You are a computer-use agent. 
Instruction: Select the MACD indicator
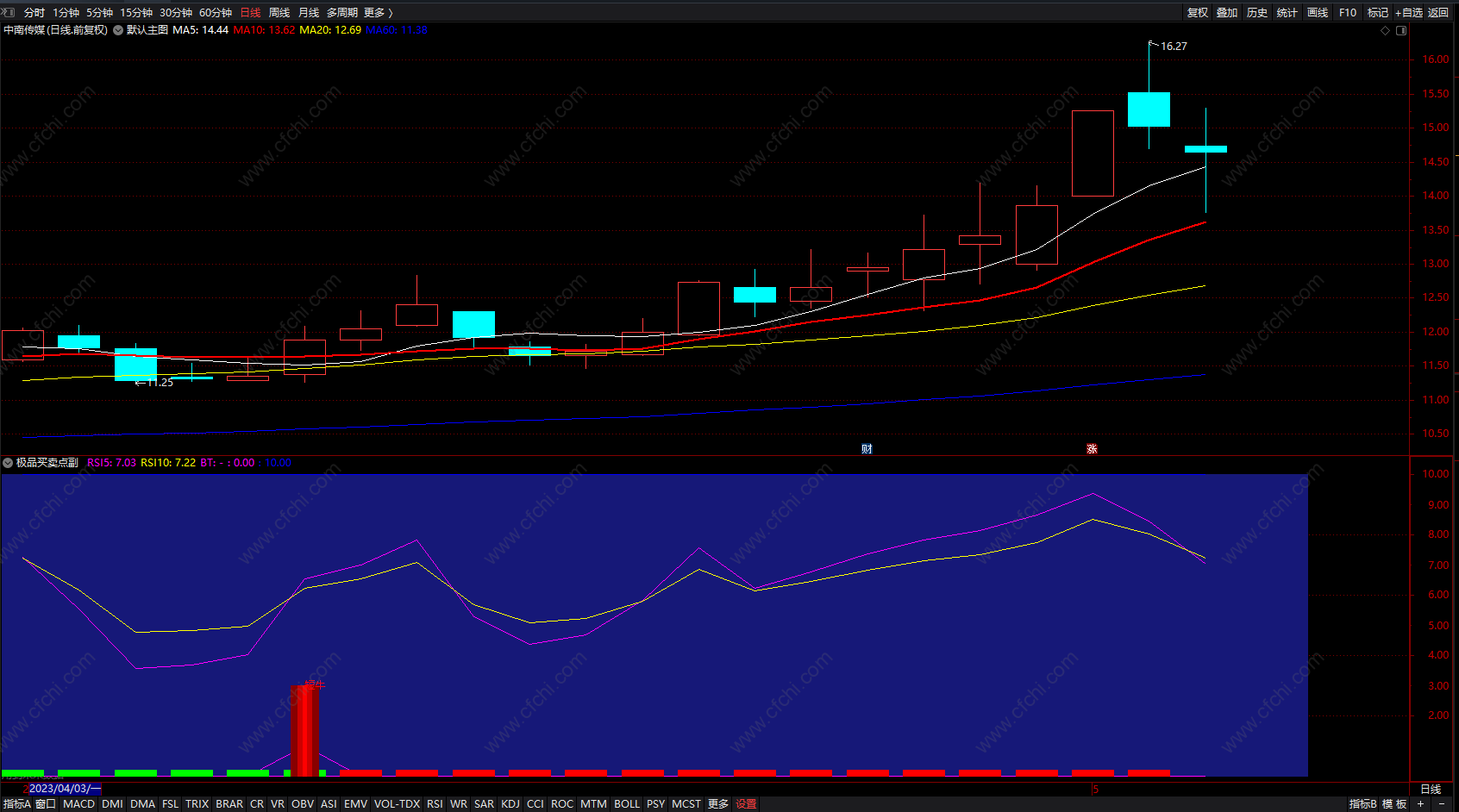tap(78, 803)
